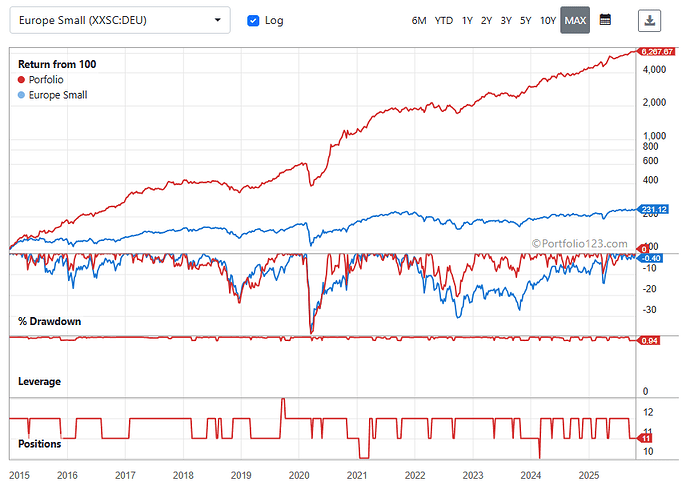This screenshot has width=690, height=493.
Task: Select the 10Y range option
Action: (547, 20)
